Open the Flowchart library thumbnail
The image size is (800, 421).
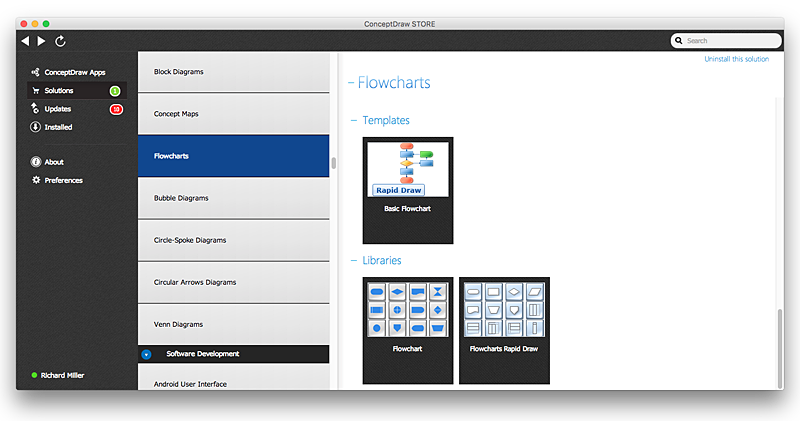(x=408, y=309)
